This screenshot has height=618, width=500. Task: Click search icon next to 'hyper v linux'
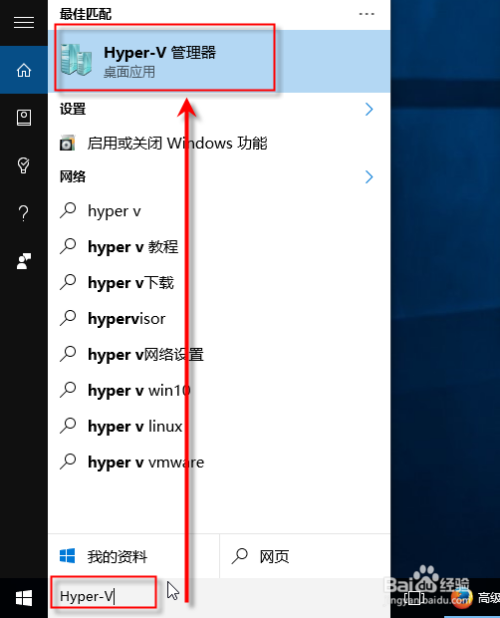tap(68, 426)
